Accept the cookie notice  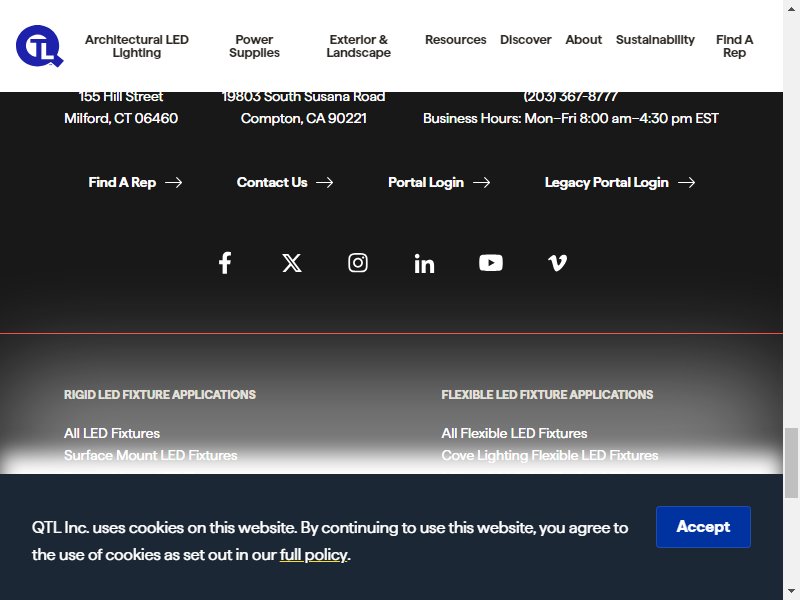tap(703, 527)
